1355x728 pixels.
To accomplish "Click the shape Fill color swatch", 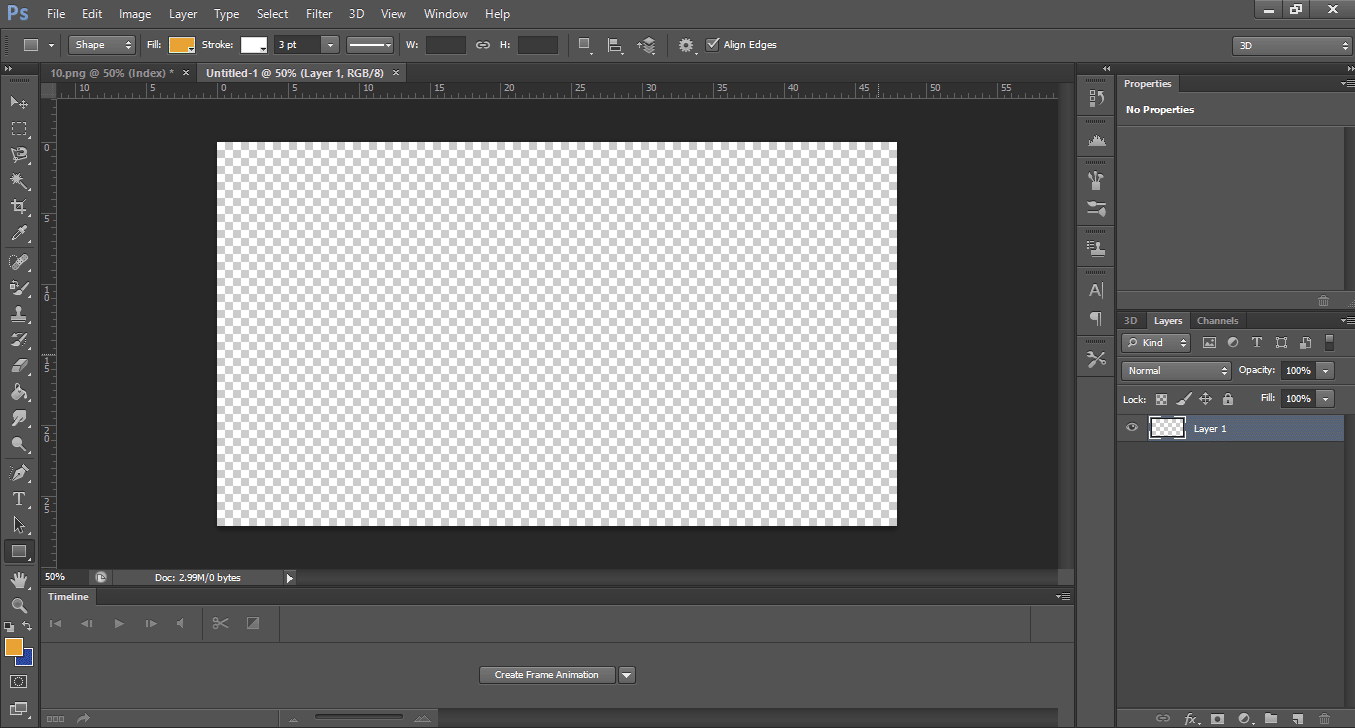I will pos(181,45).
